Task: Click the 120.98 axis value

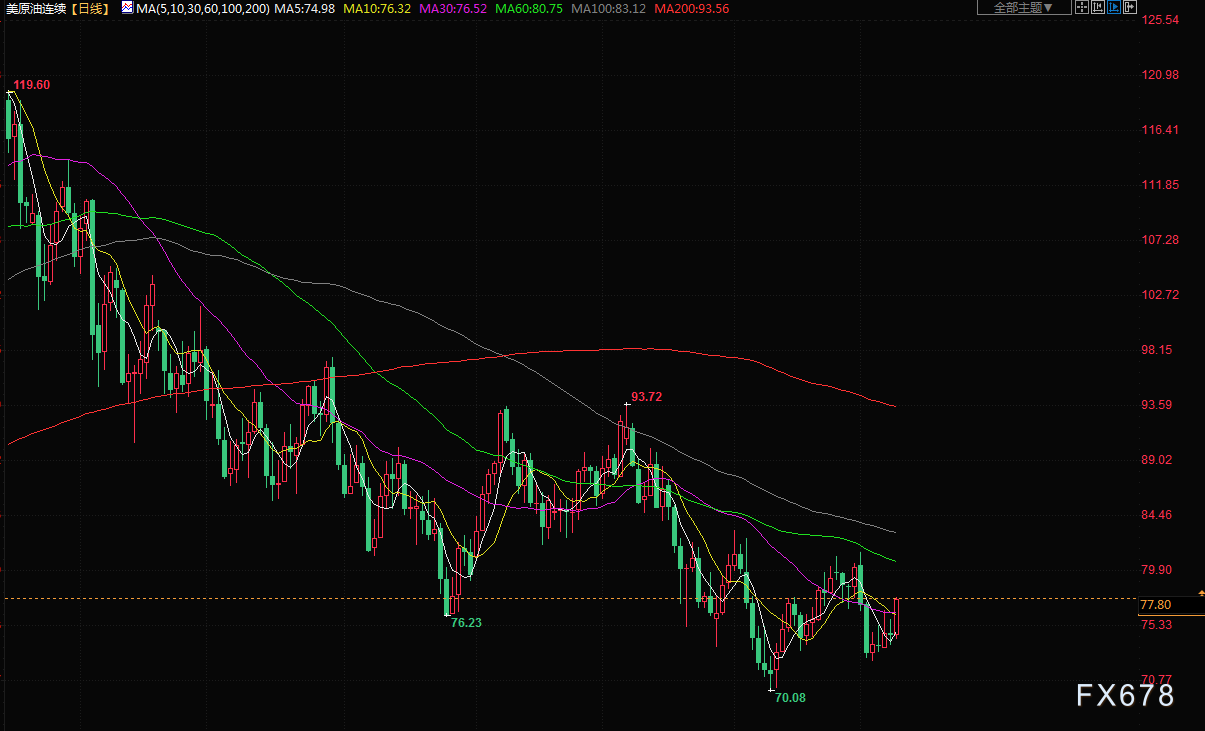Action: coord(1160,75)
